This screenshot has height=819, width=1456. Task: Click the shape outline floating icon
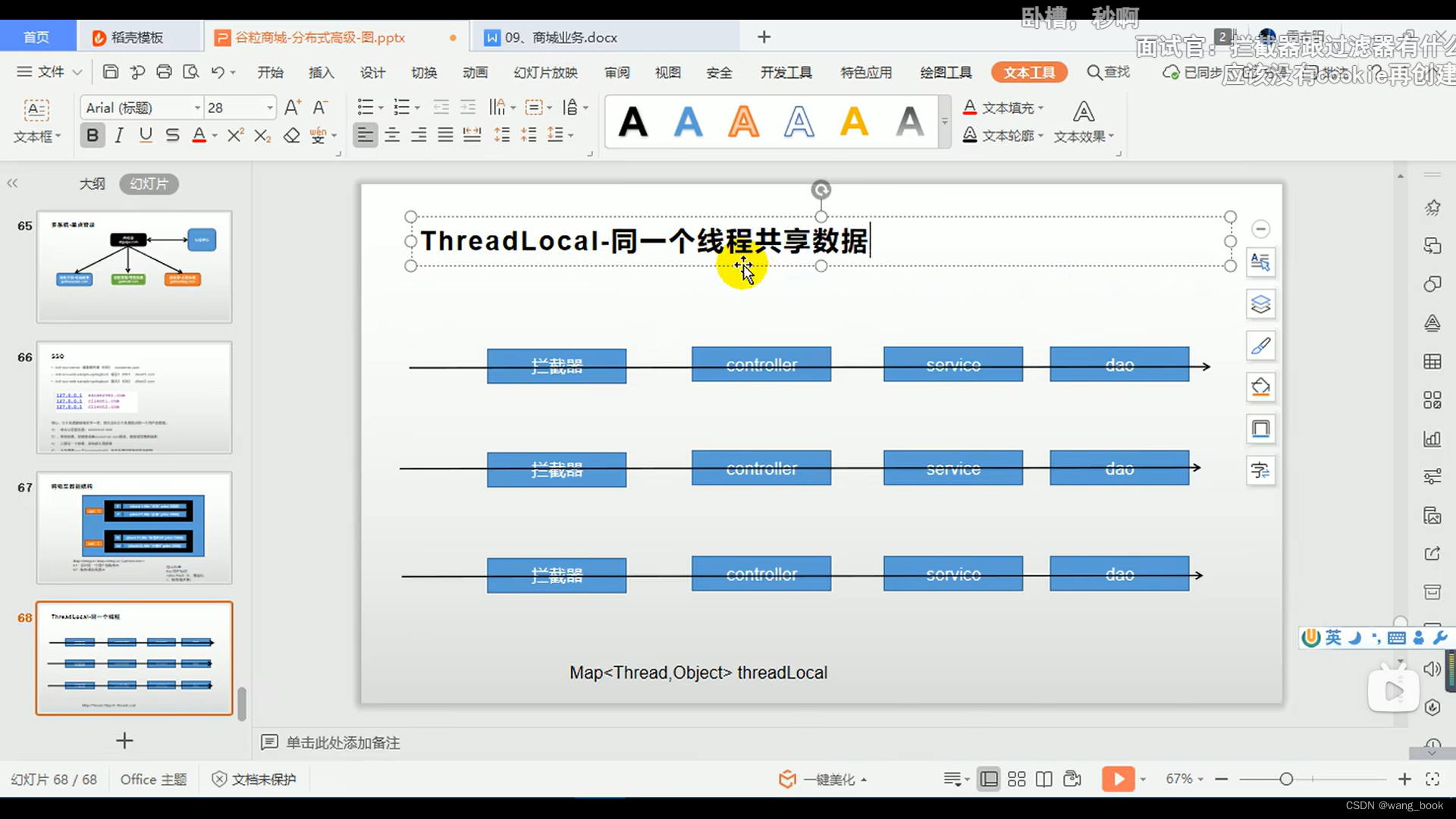point(1260,429)
